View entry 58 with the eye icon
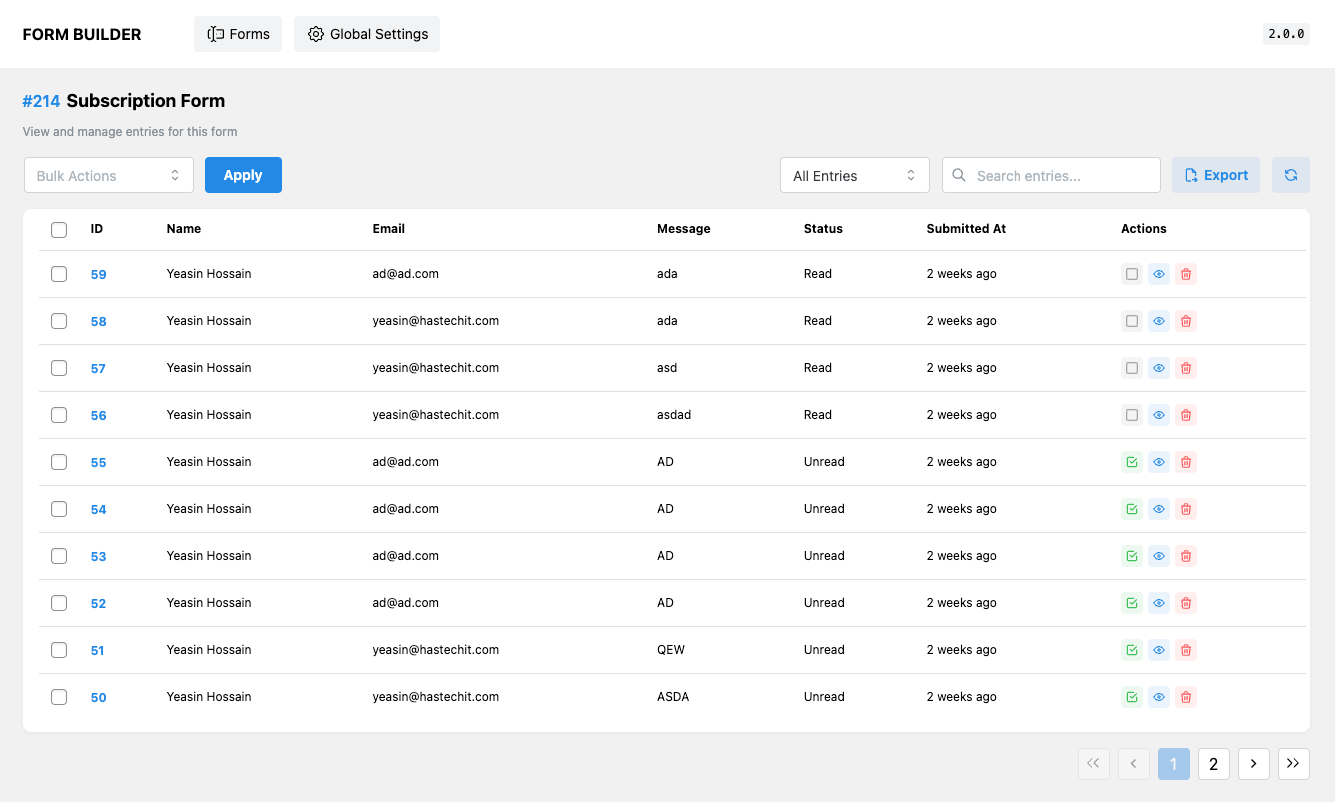Image resolution: width=1335 pixels, height=802 pixels. tap(1159, 321)
